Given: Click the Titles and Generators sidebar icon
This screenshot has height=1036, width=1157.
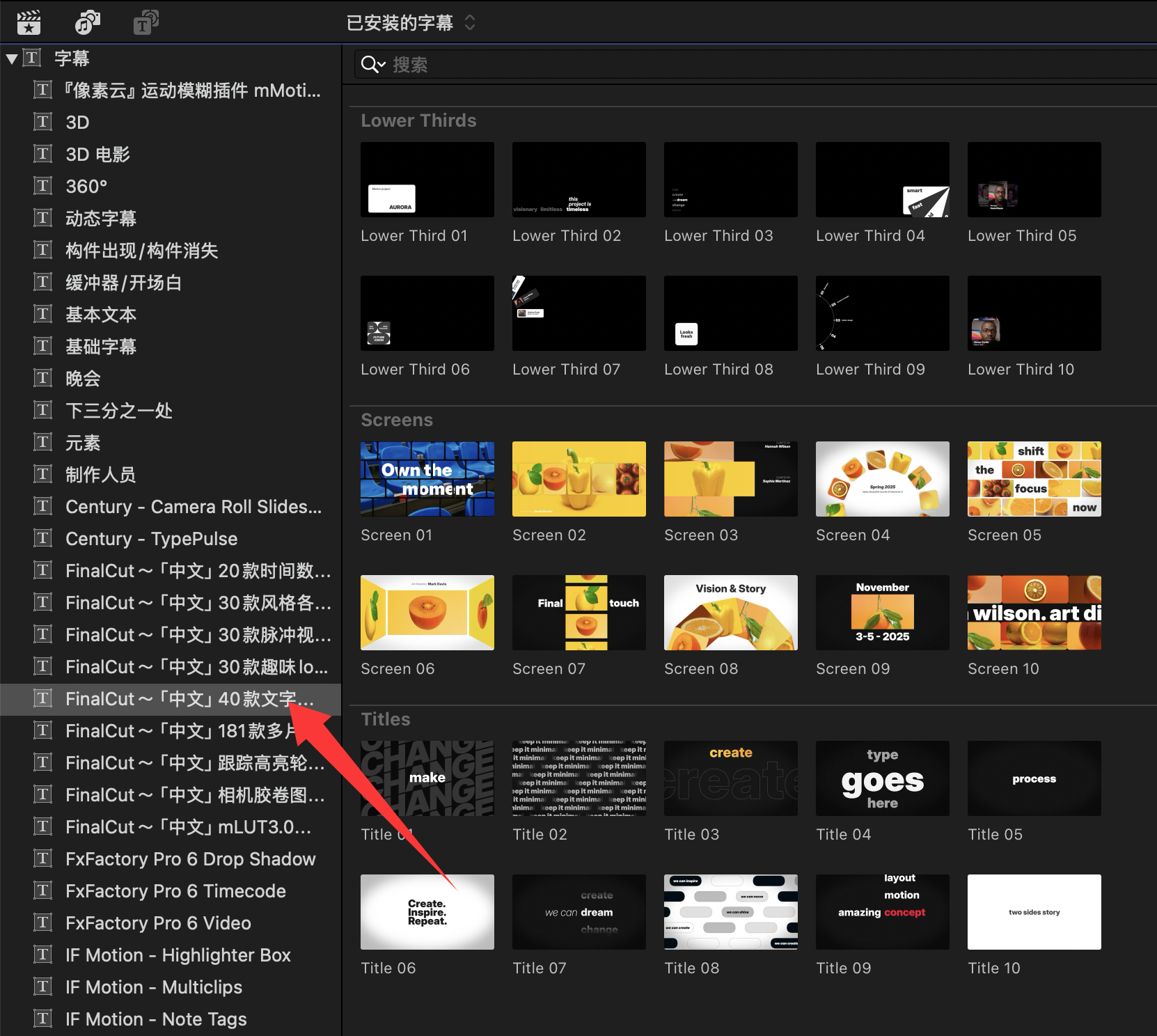Looking at the screenshot, I should point(145,23).
